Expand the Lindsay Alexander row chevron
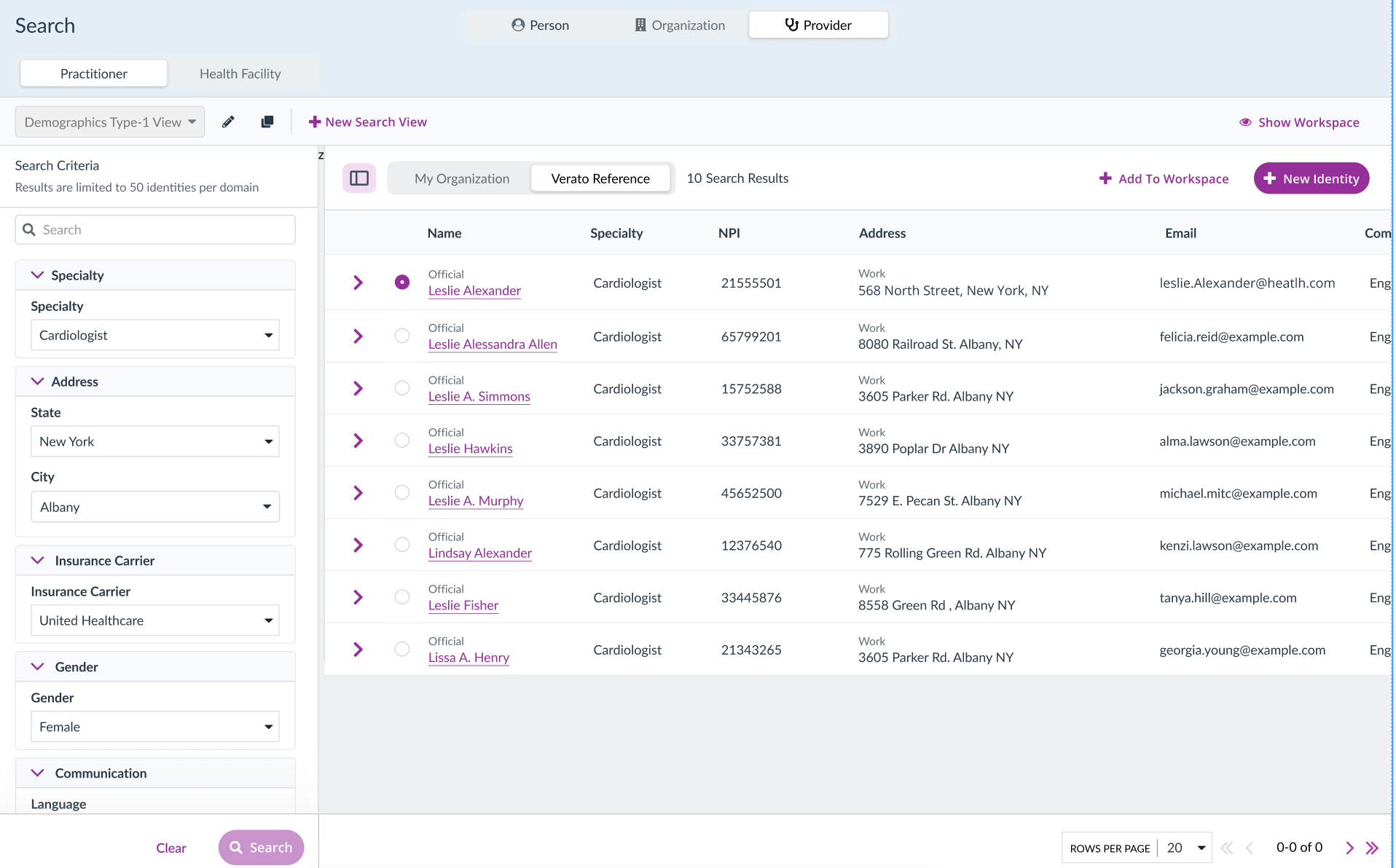Viewport: 1396px width, 868px height. point(358,545)
